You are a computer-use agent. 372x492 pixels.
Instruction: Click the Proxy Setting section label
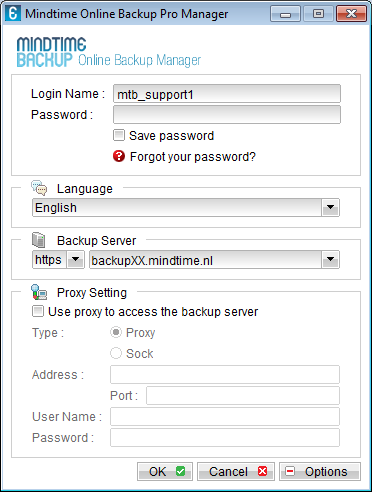click(x=92, y=293)
